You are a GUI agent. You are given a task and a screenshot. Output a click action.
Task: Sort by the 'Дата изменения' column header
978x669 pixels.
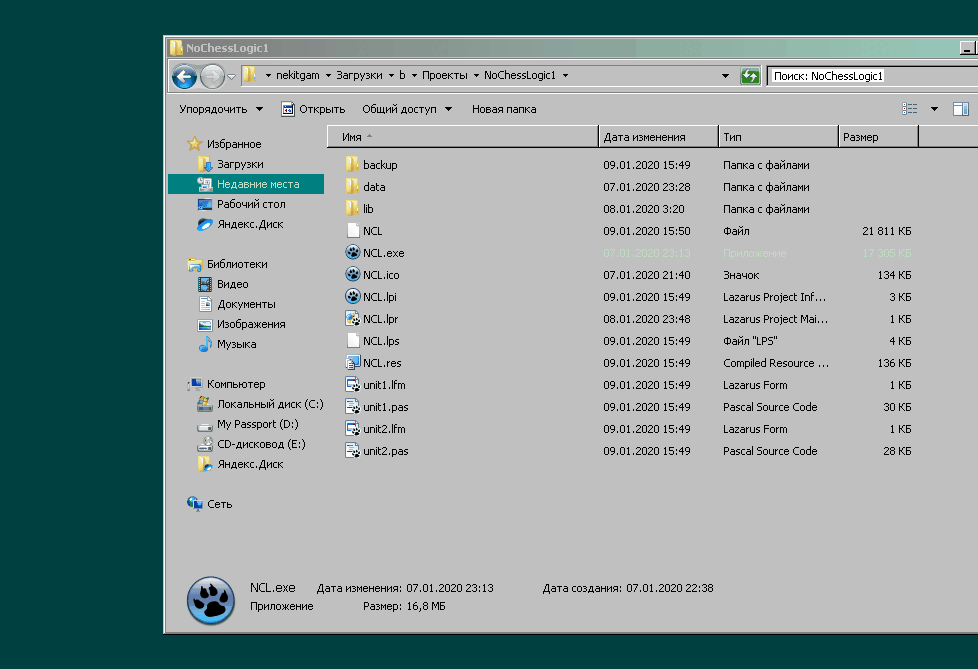click(x=658, y=137)
